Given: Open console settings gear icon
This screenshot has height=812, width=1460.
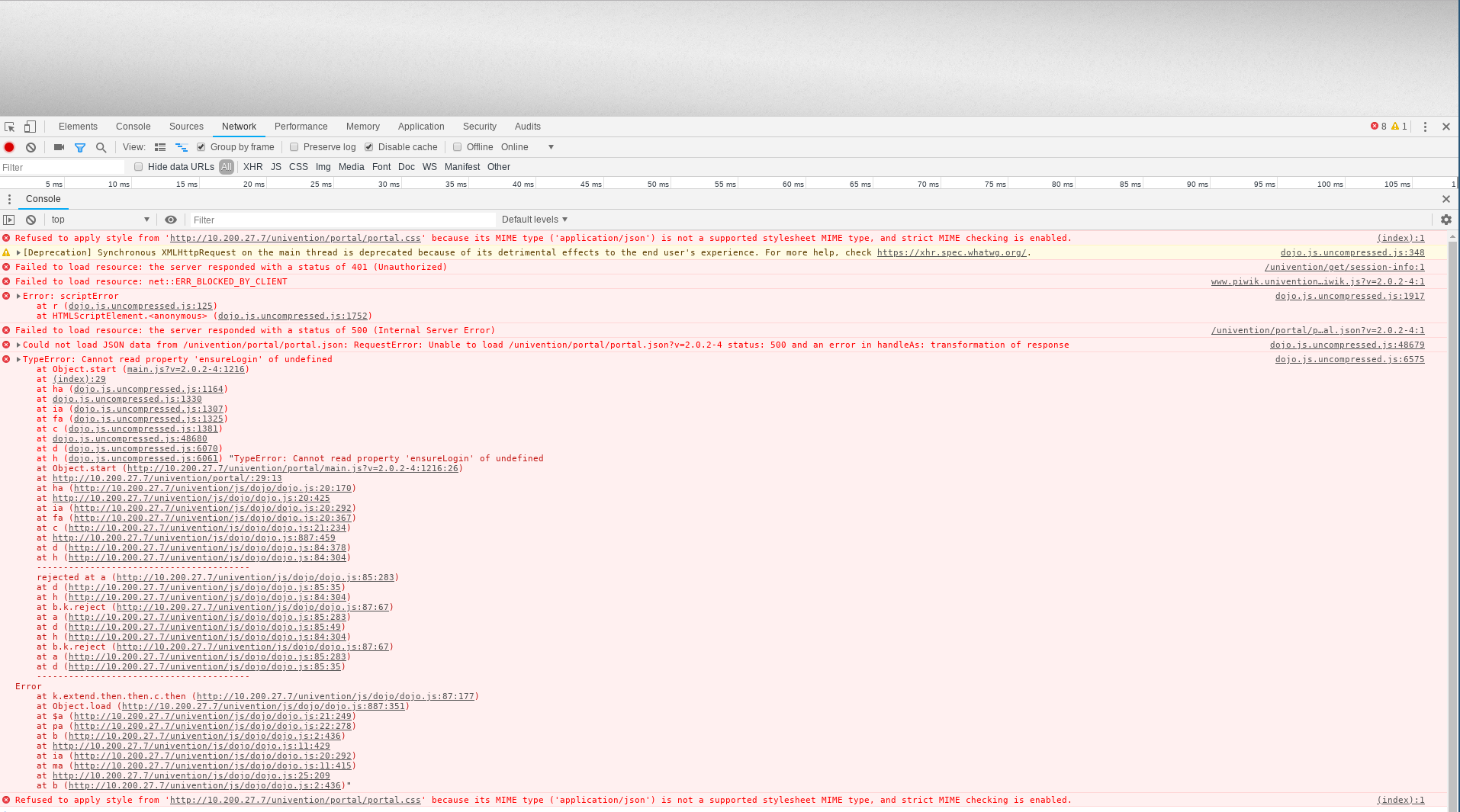Looking at the screenshot, I should (x=1446, y=220).
